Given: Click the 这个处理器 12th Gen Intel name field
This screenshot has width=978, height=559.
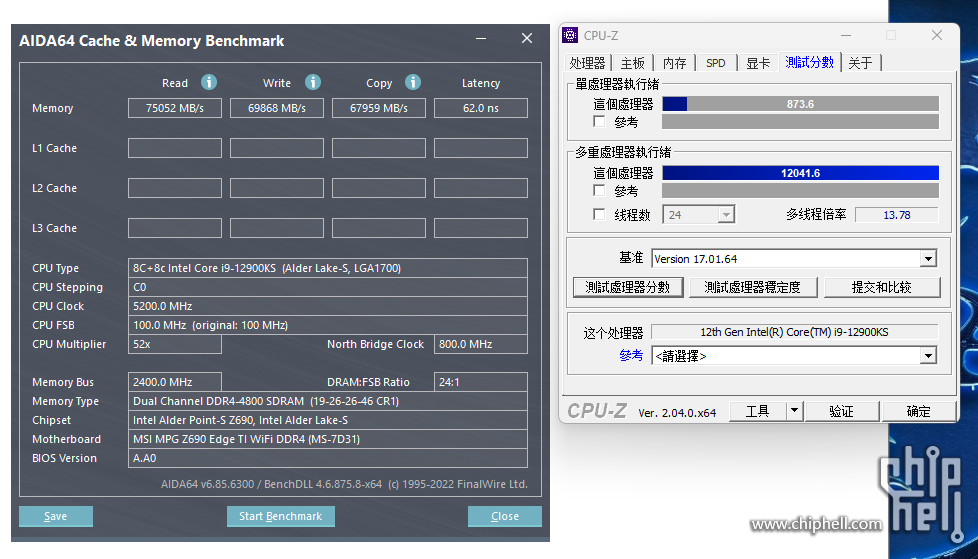Looking at the screenshot, I should (x=794, y=332).
